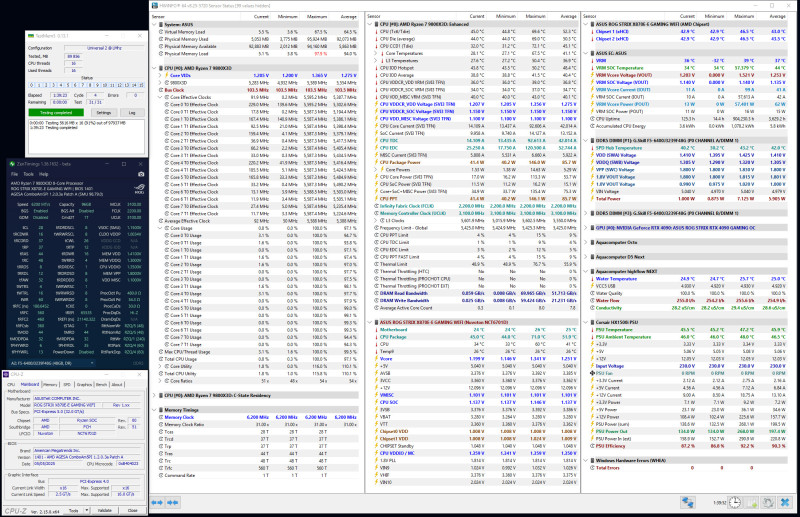This screenshot has width=800, height=517.
Task: Open the Help menu in ZenTimings
Action: (x=44, y=174)
